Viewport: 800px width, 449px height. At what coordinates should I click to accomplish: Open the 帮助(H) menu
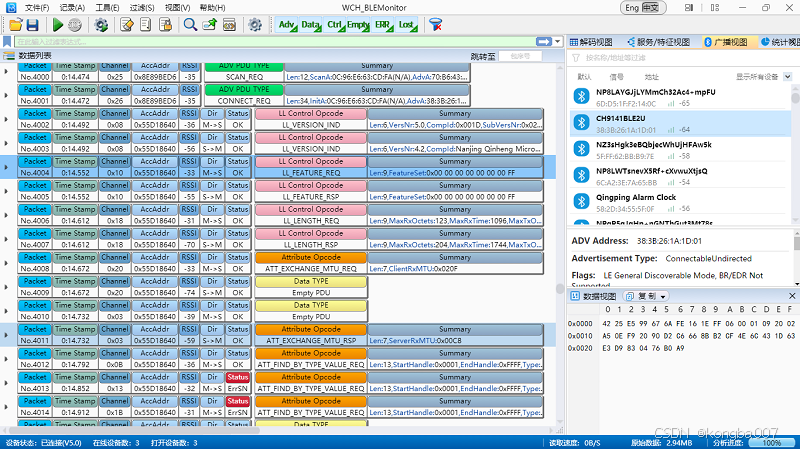212,8
